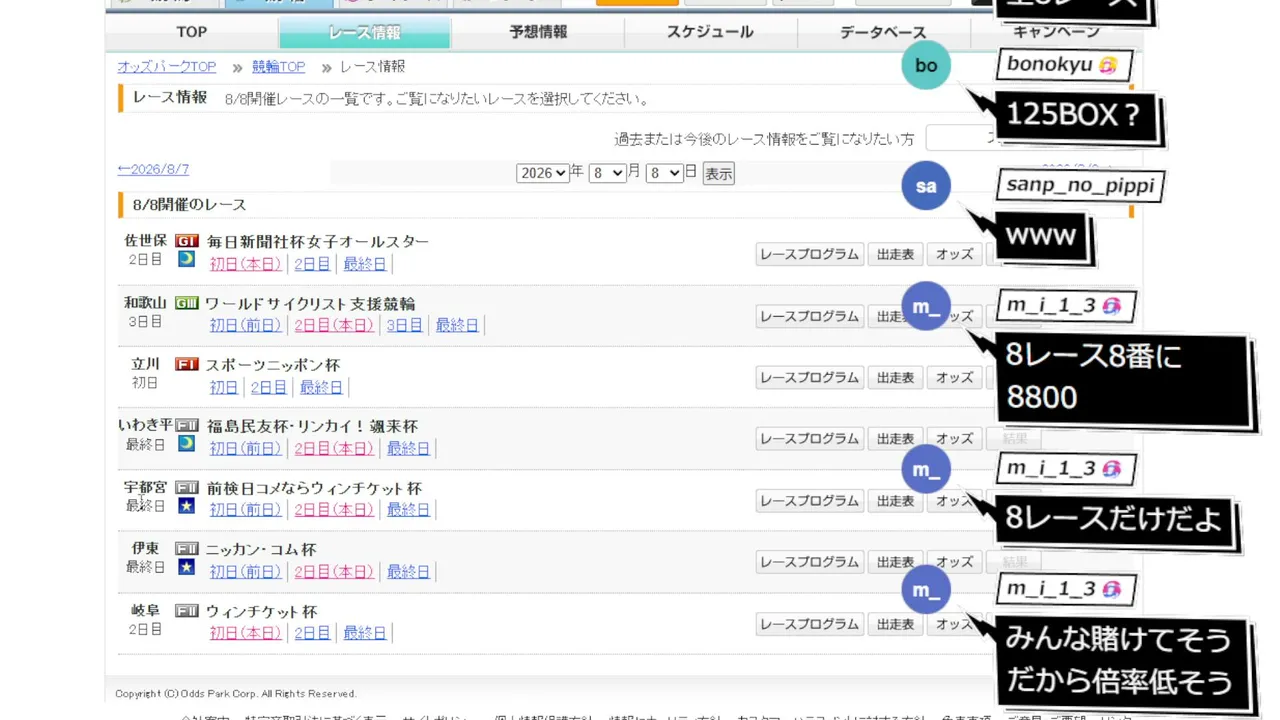The image size is (1280, 720).
Task: Select 最終日 link under 立川
Action: [322, 387]
